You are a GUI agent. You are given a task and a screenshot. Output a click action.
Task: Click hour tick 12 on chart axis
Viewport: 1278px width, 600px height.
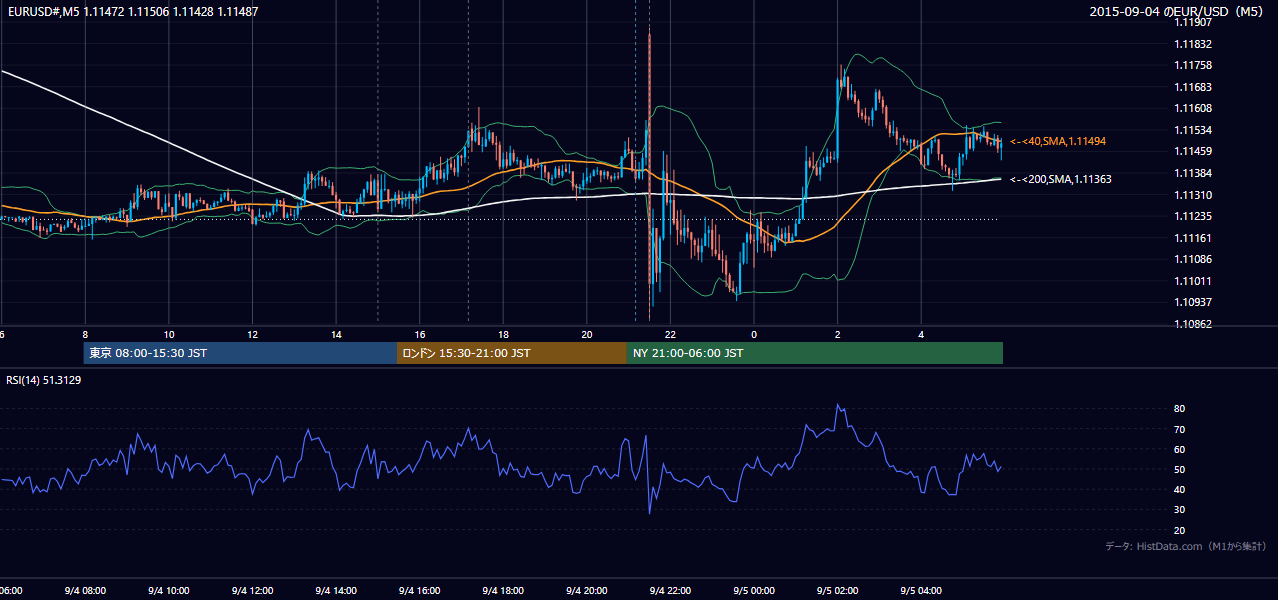(x=253, y=334)
